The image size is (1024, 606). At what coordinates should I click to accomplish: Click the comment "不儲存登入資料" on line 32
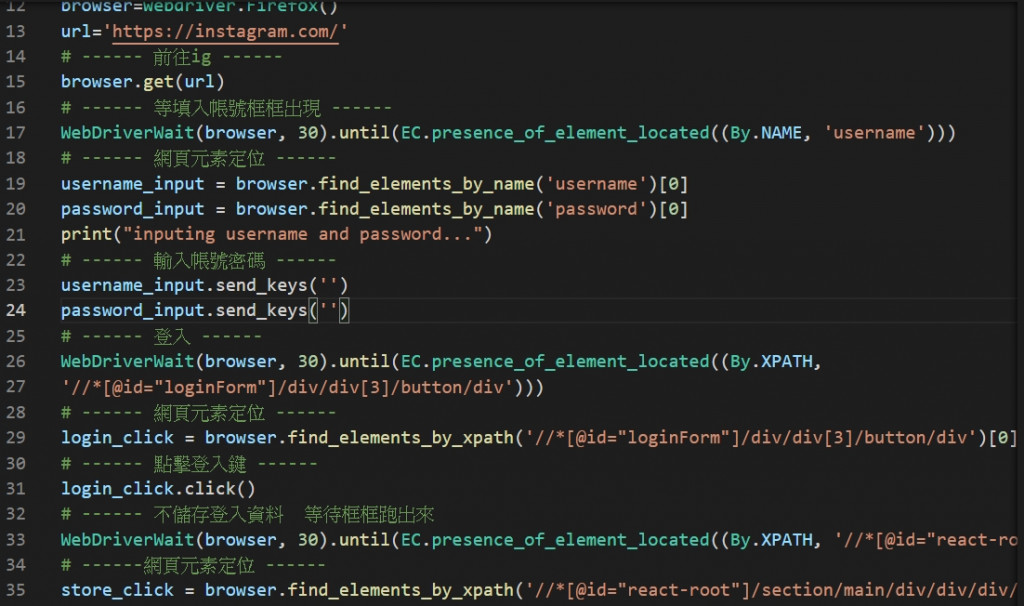tap(218, 515)
